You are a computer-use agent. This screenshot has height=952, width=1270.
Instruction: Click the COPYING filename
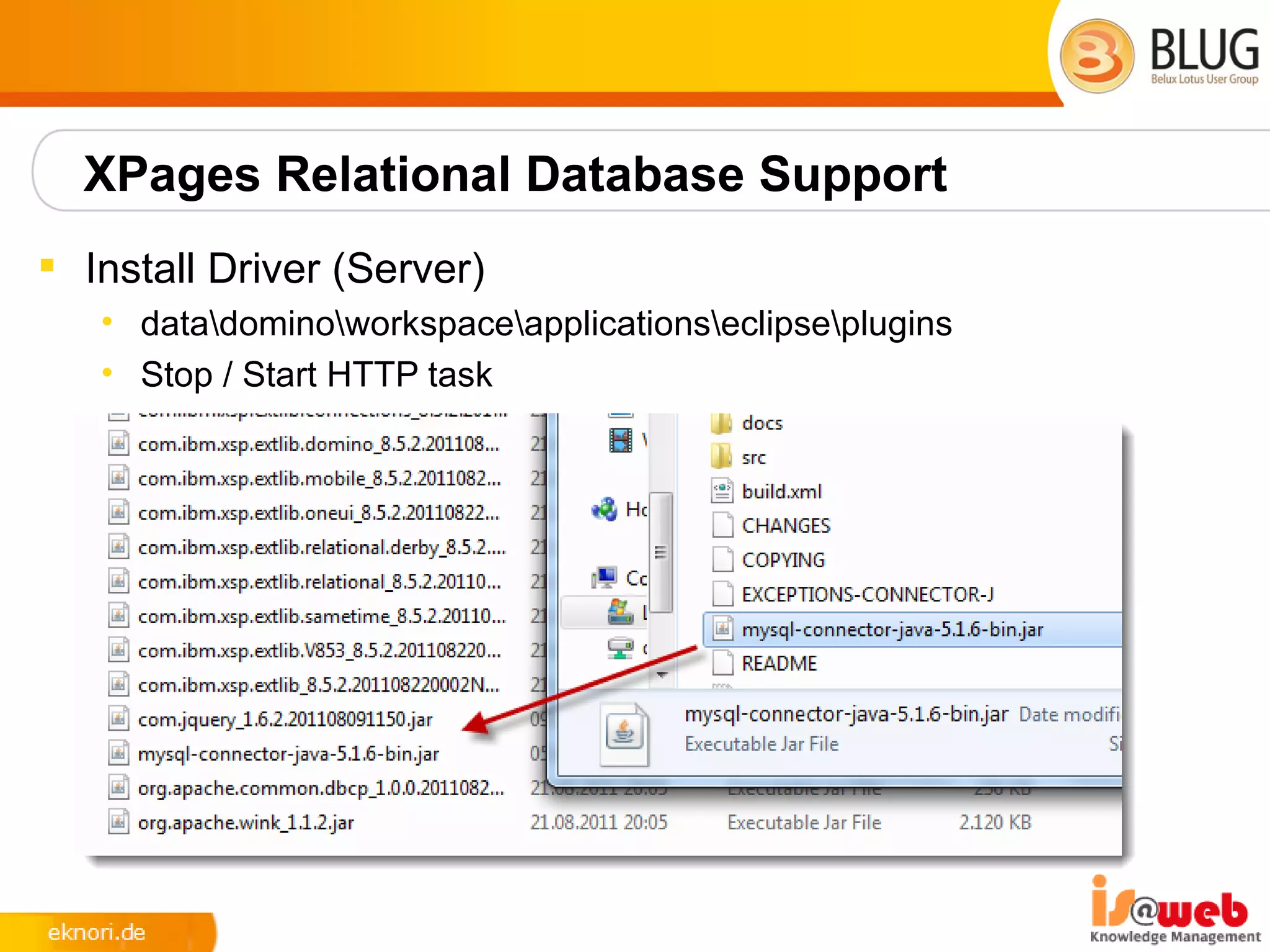(x=783, y=560)
